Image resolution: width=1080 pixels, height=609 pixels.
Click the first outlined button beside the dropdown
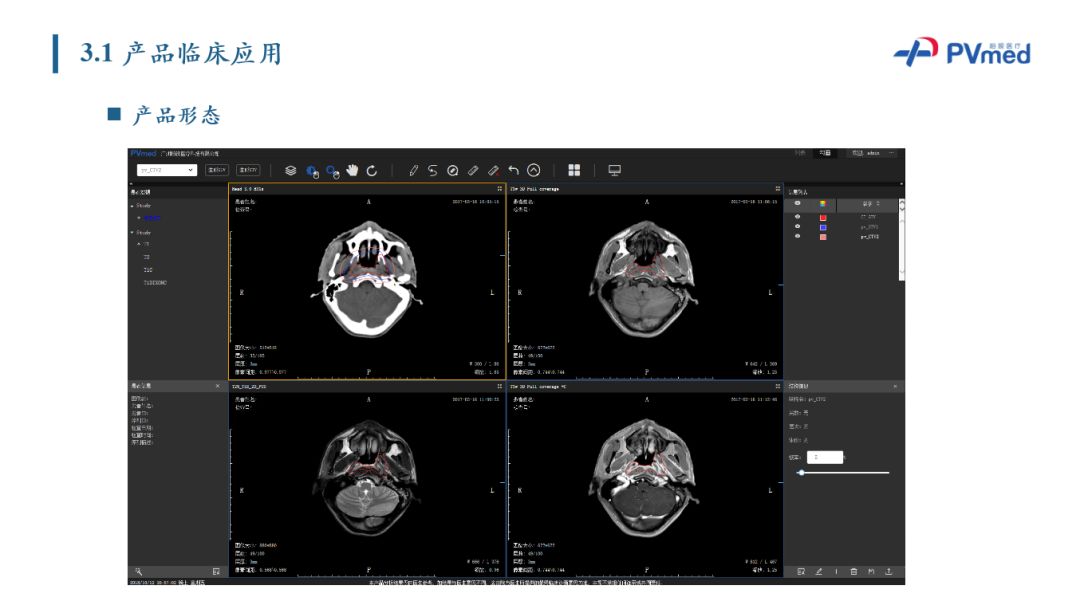(217, 169)
